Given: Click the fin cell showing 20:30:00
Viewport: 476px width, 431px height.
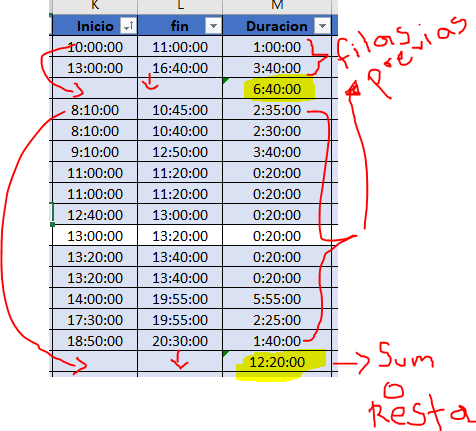Looking at the screenshot, I should coord(180,341).
